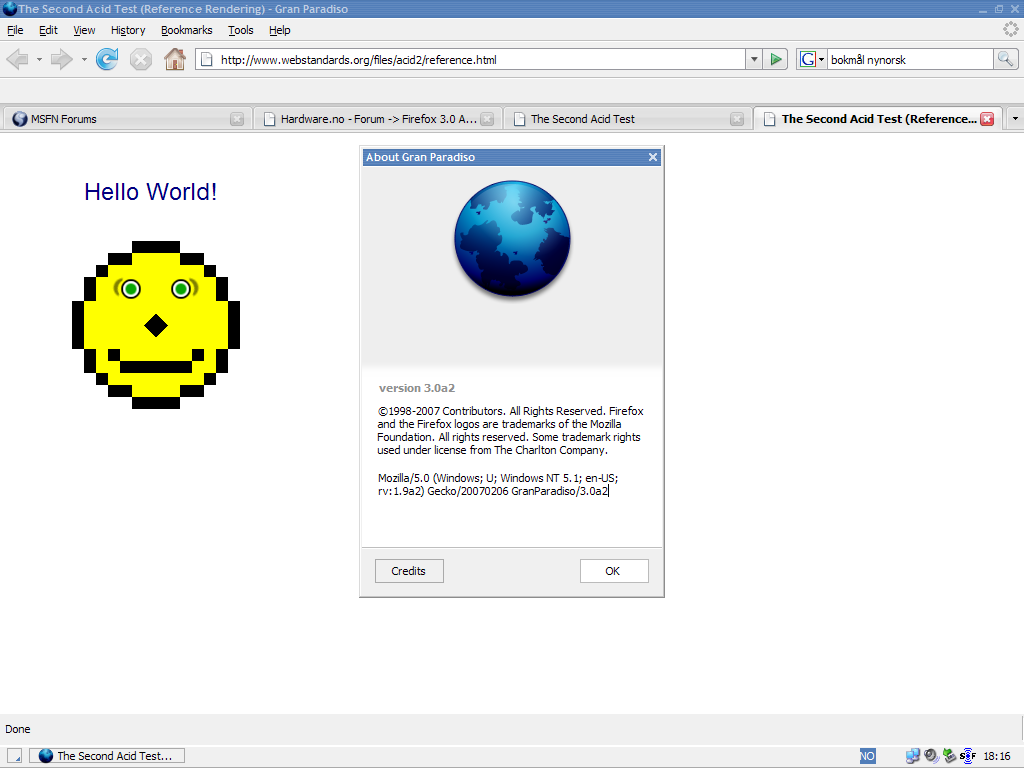The height and width of the screenshot is (768, 1024).
Task: Open the File menu
Action: tap(15, 30)
